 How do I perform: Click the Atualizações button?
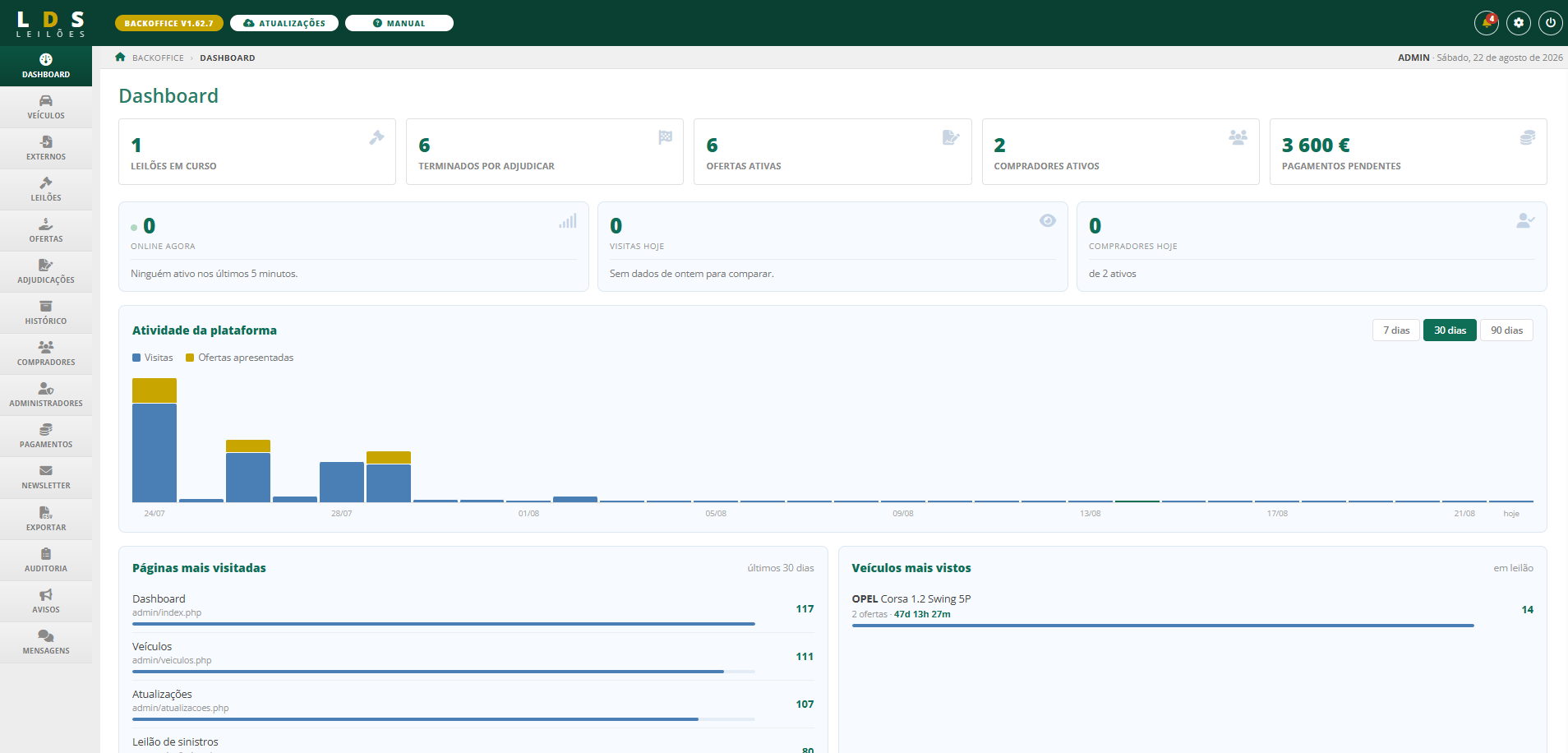click(x=284, y=23)
